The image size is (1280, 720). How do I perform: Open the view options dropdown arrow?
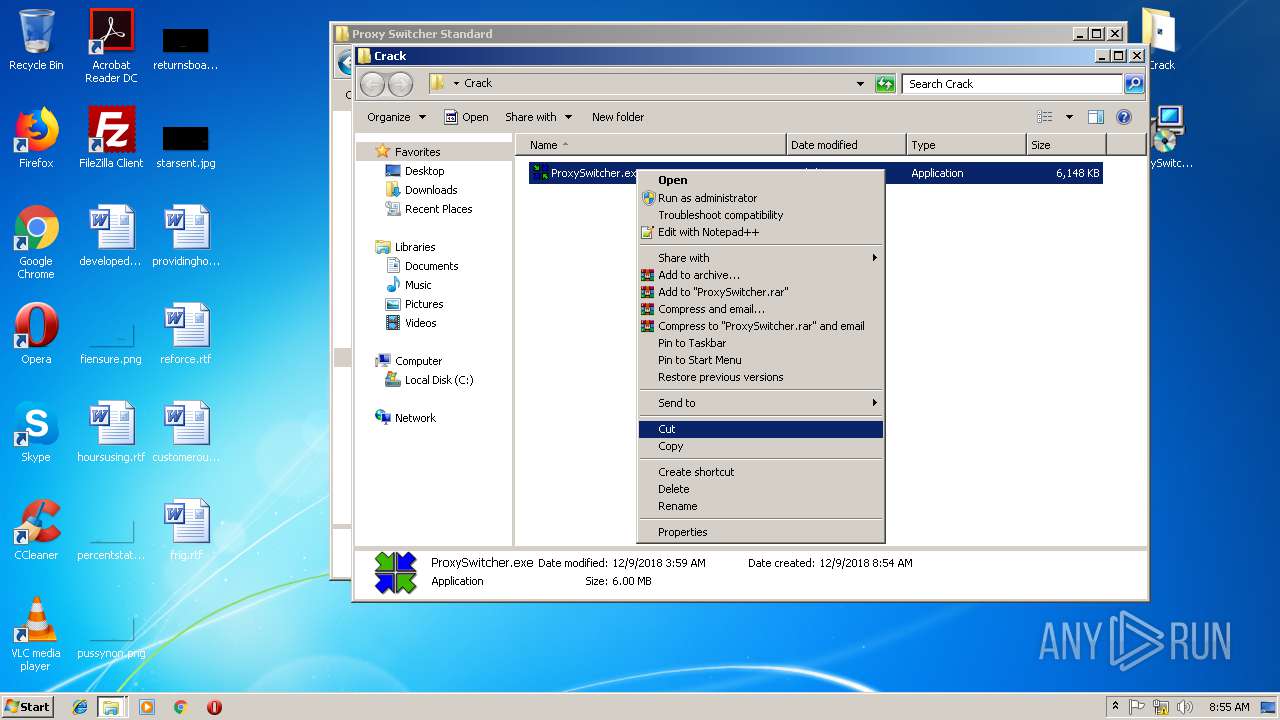[1068, 117]
